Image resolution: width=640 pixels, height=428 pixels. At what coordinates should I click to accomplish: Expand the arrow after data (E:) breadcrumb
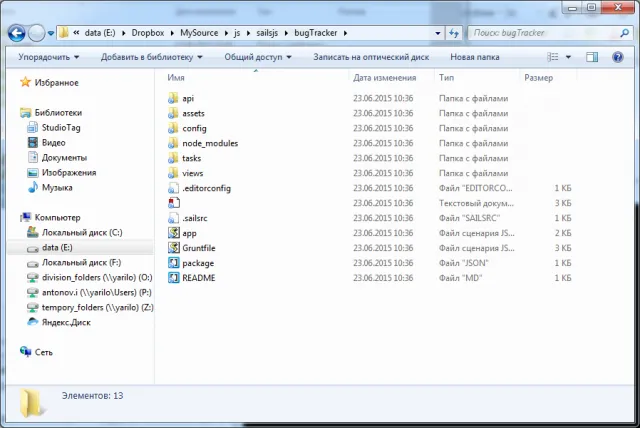pos(124,33)
